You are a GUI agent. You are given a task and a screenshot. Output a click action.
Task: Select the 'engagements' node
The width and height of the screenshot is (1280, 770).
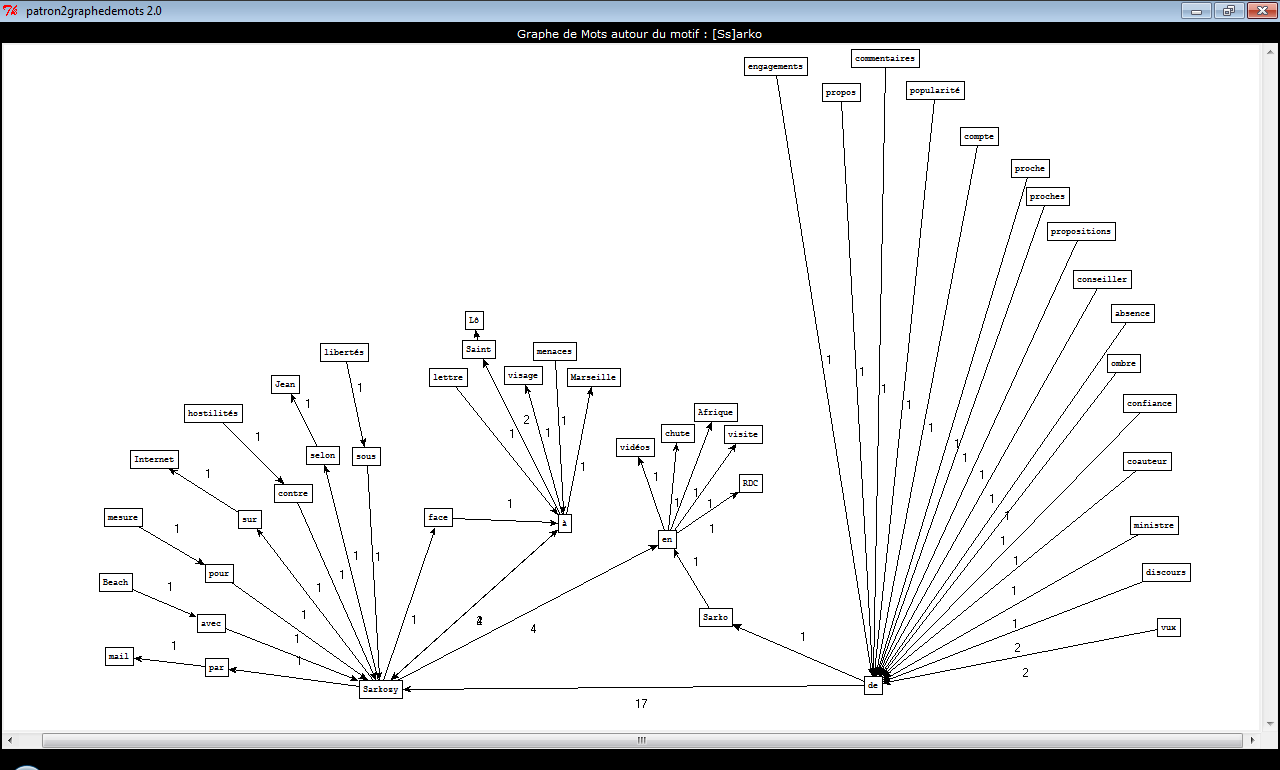pos(776,66)
